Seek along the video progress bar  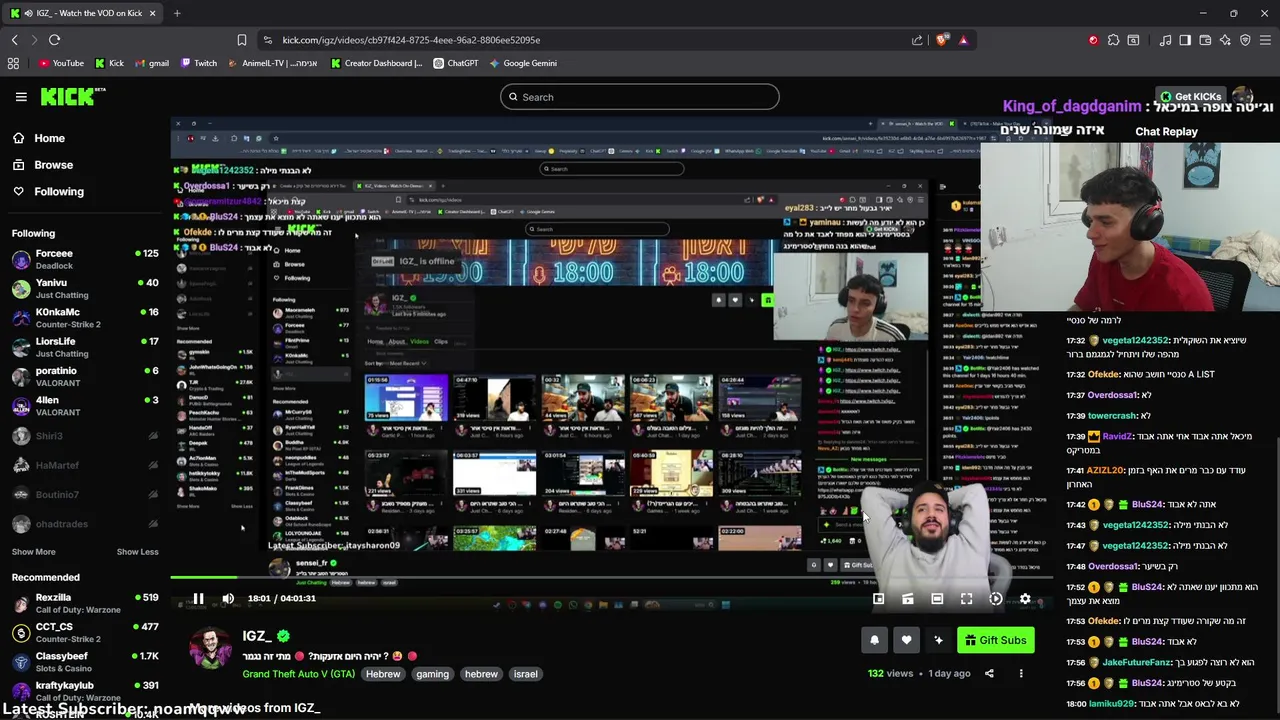tap(612, 577)
